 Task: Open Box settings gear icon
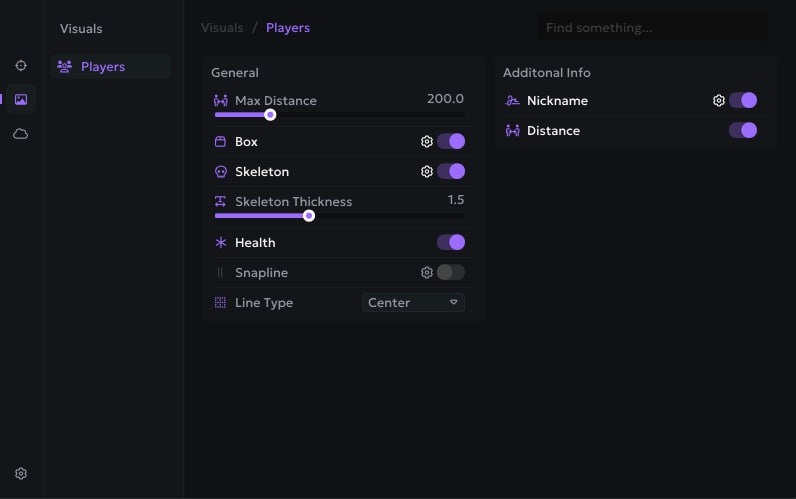(427, 142)
